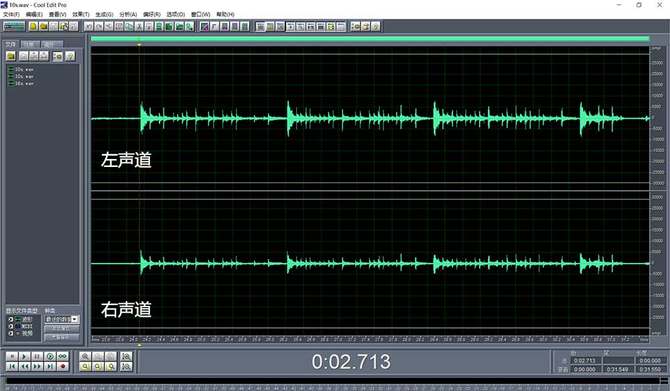Open the sort-by dropdown in the file panel
Viewport: 670px width, 391px height.
pos(62,319)
